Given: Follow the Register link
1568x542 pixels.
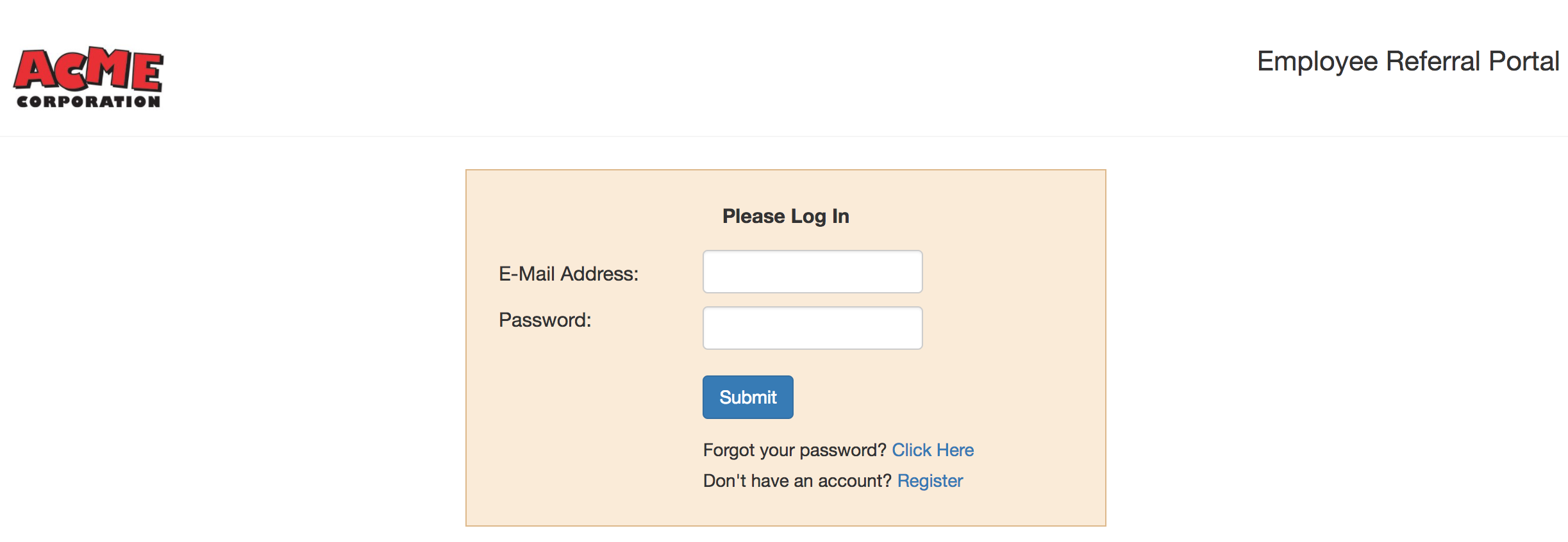Looking at the screenshot, I should coord(930,480).
